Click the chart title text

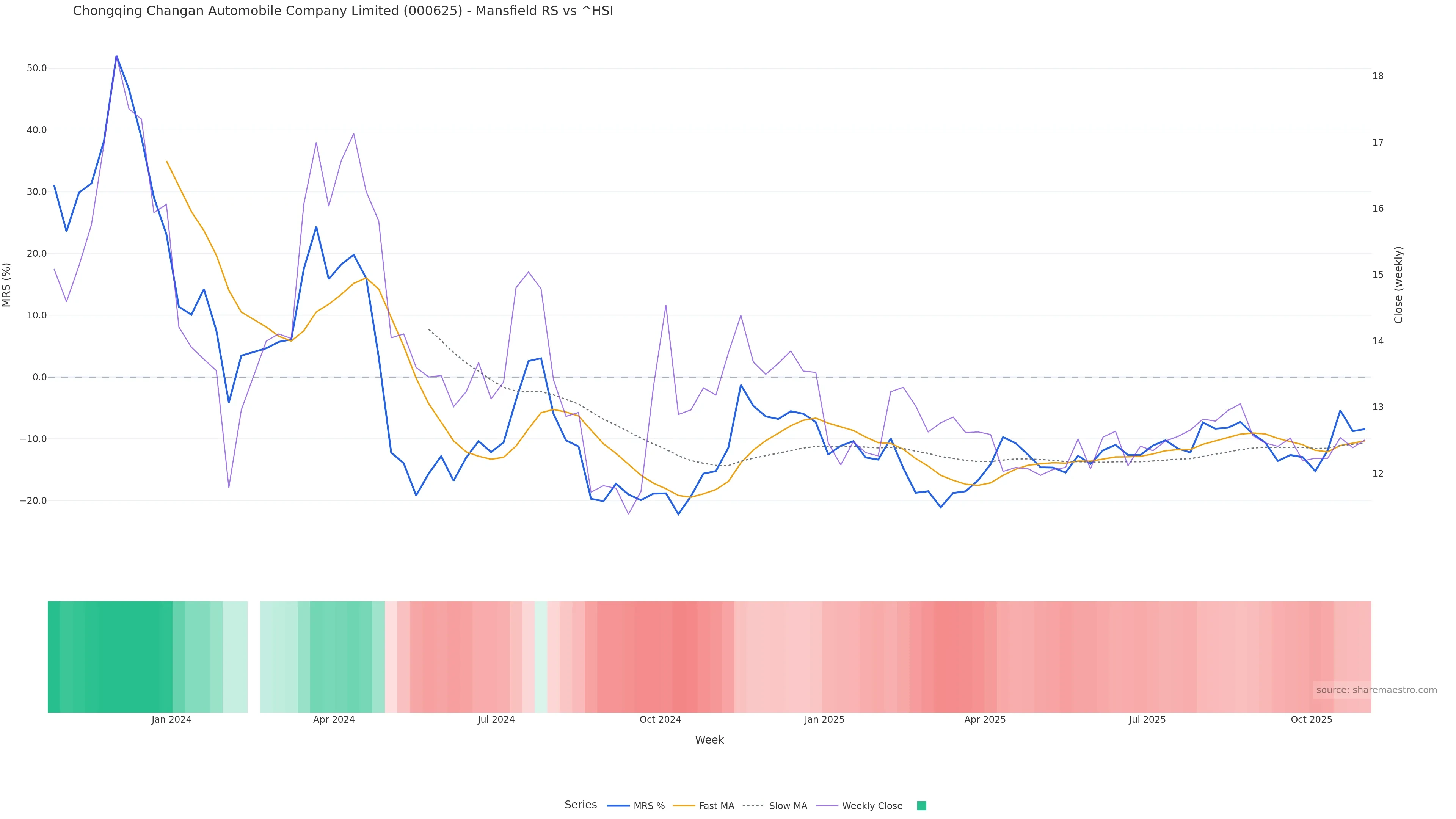pyautogui.click(x=342, y=11)
